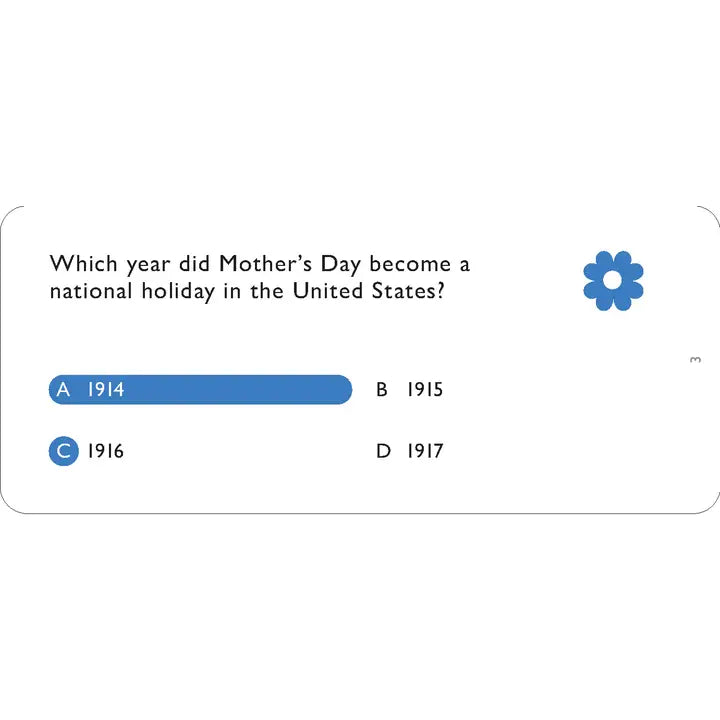Choose answer 1917
720x720 pixels.
point(425,451)
